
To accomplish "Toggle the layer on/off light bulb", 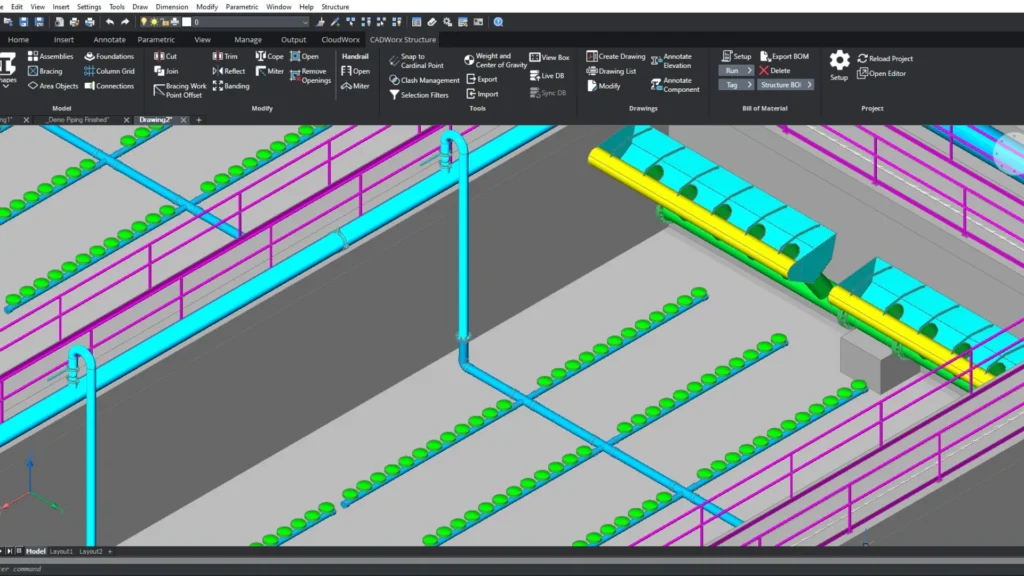I will point(144,21).
